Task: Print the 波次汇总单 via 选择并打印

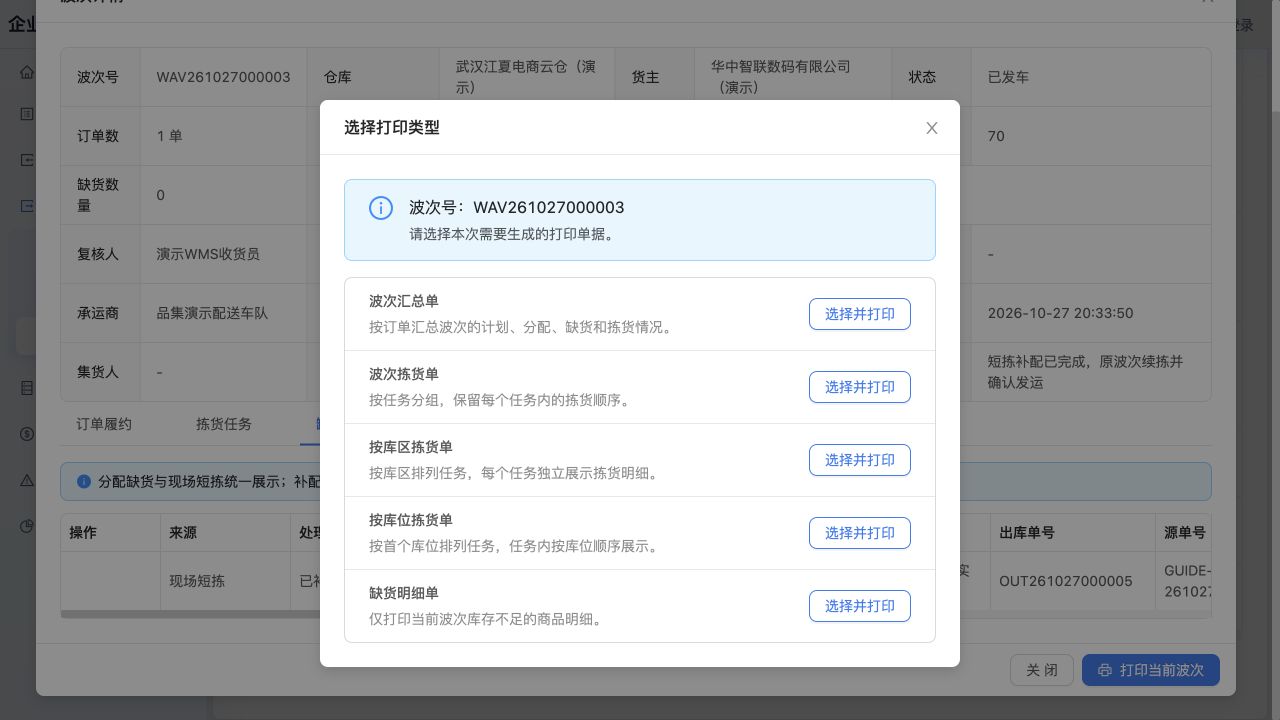Action: 860,314
